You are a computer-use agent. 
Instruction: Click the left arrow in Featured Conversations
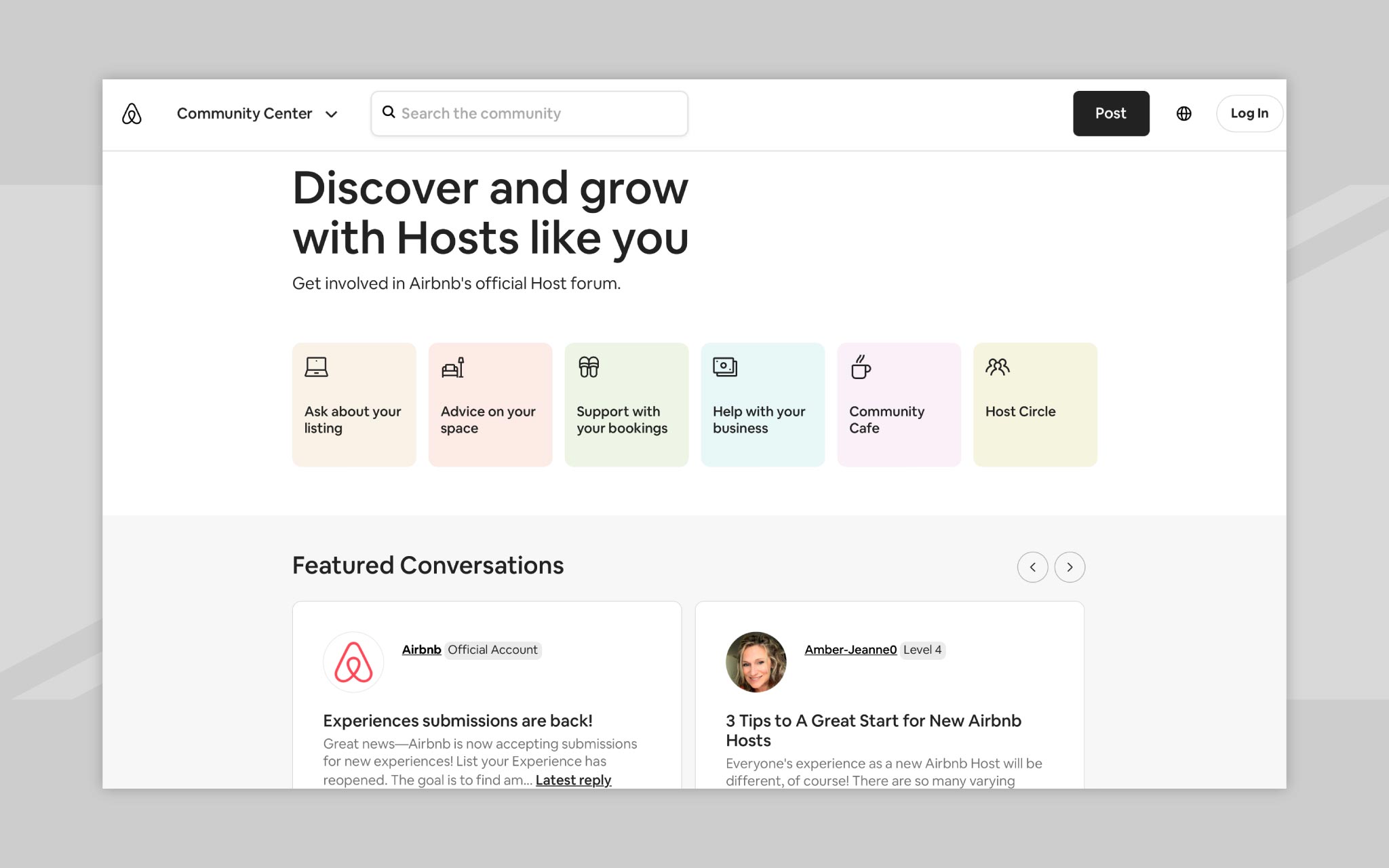(1032, 567)
